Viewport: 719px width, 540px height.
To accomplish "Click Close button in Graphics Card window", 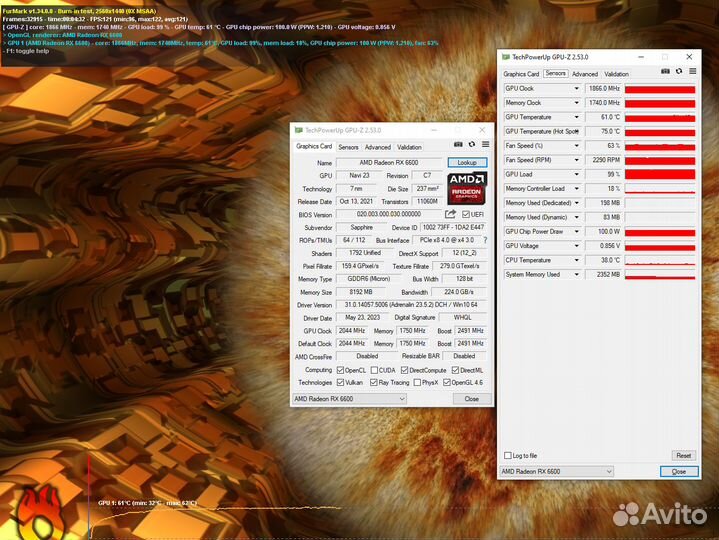I will pyautogui.click(x=472, y=399).
